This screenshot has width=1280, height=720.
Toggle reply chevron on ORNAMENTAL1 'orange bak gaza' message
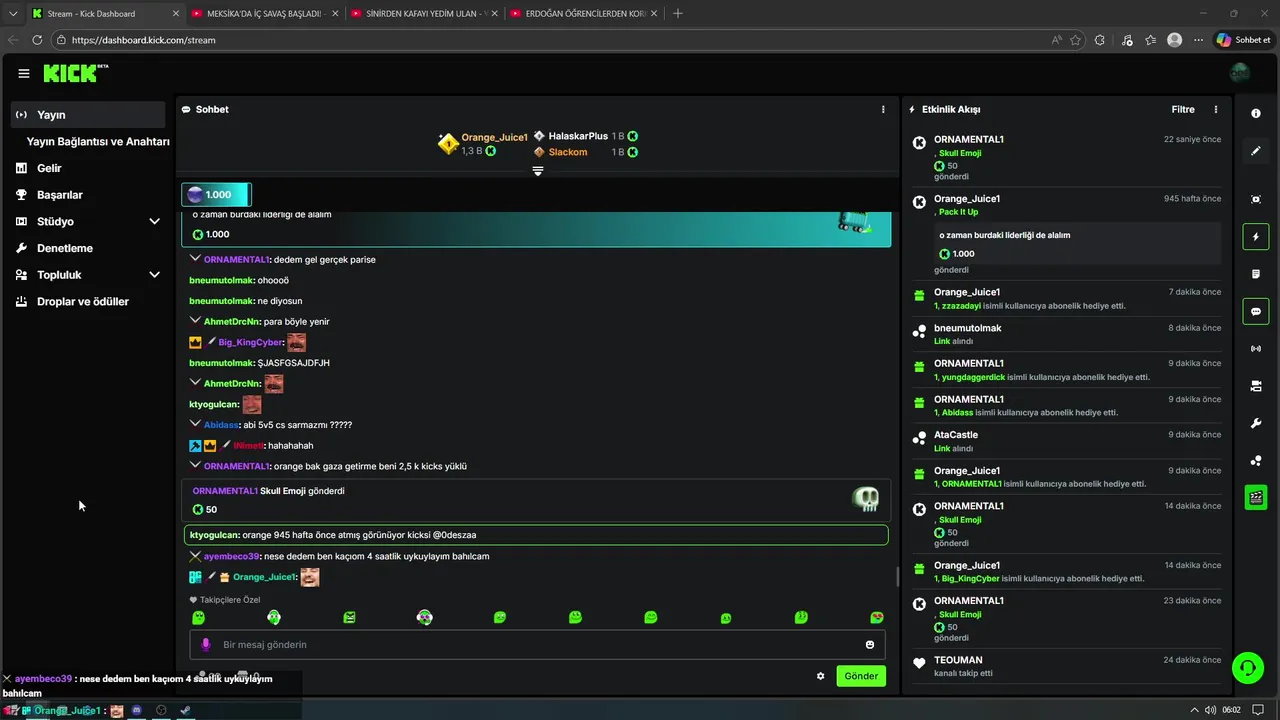195,465
